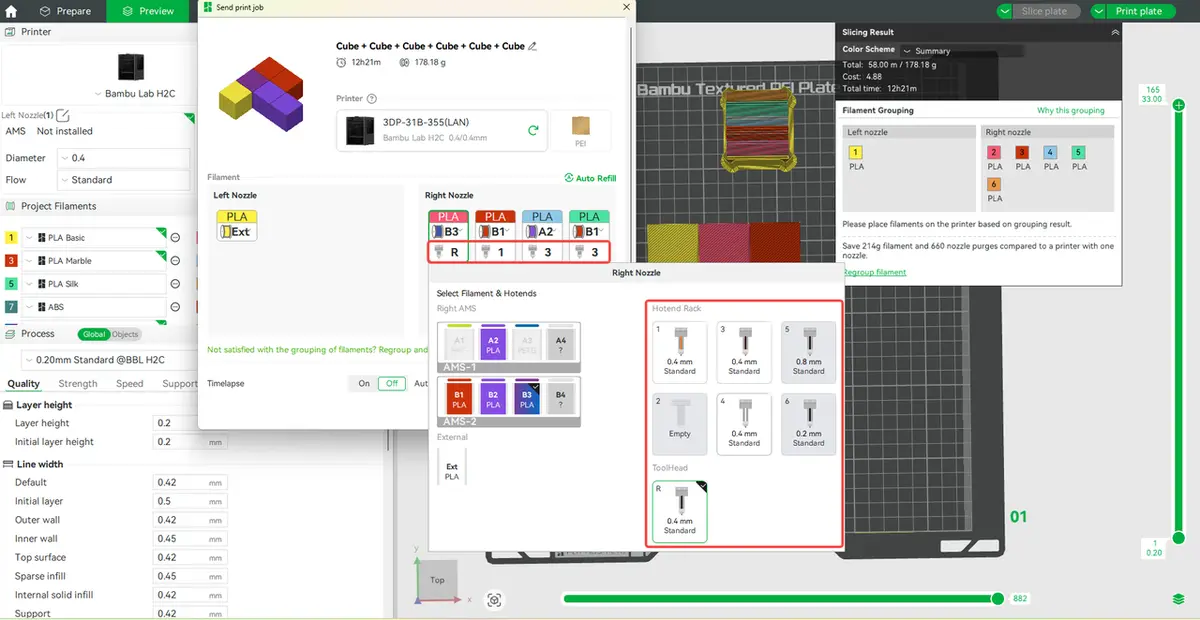Click mint filament 5 color swatch

(x=11, y=284)
